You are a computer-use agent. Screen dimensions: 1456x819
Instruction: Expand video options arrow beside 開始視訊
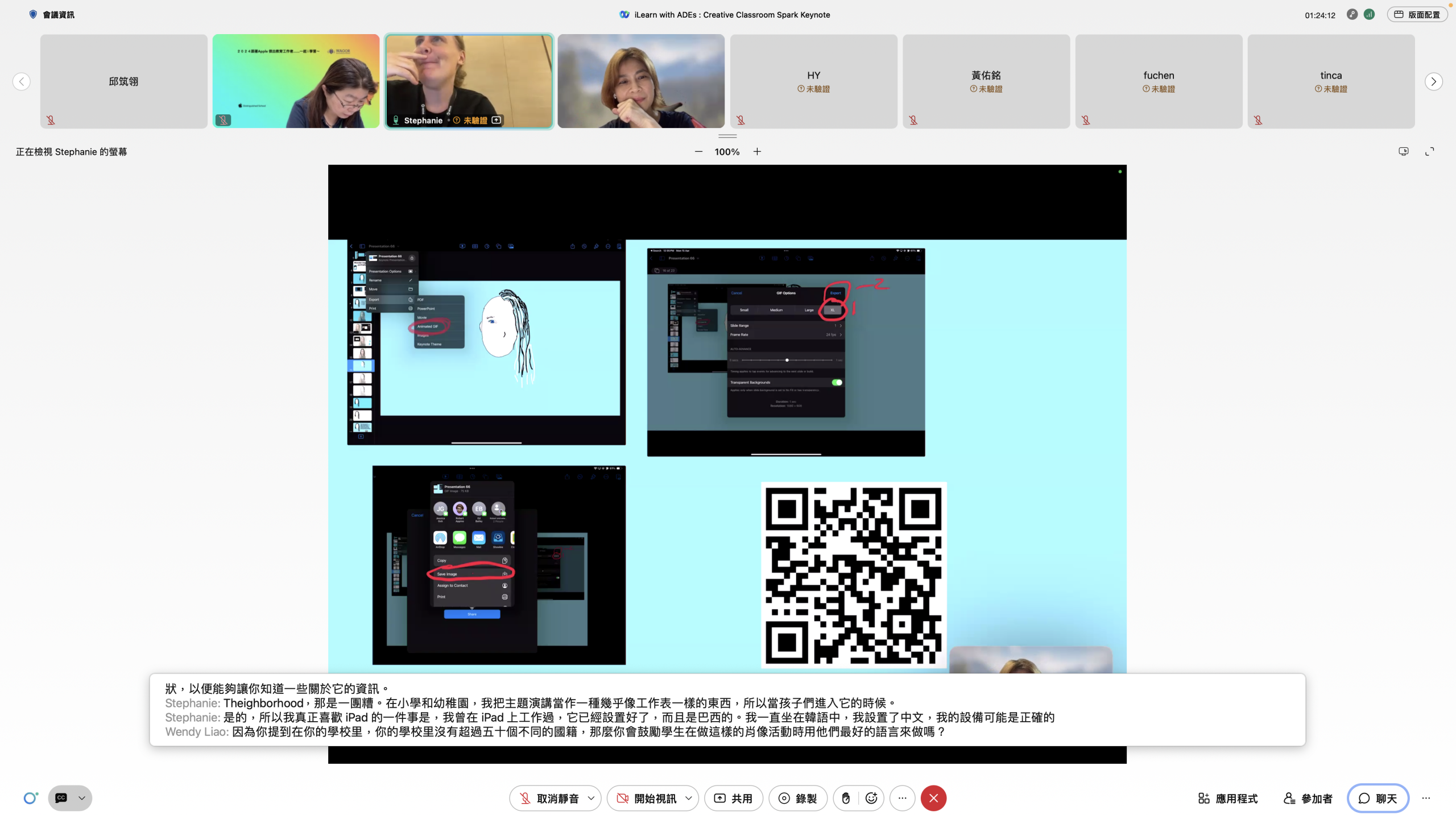coord(689,798)
